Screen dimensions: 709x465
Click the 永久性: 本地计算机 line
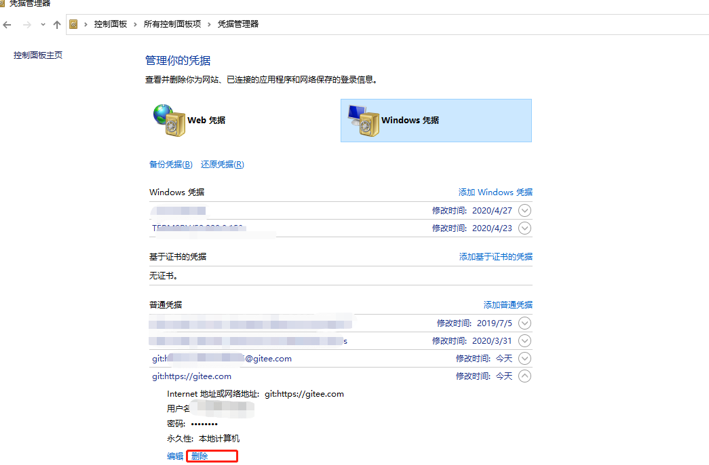203,439
